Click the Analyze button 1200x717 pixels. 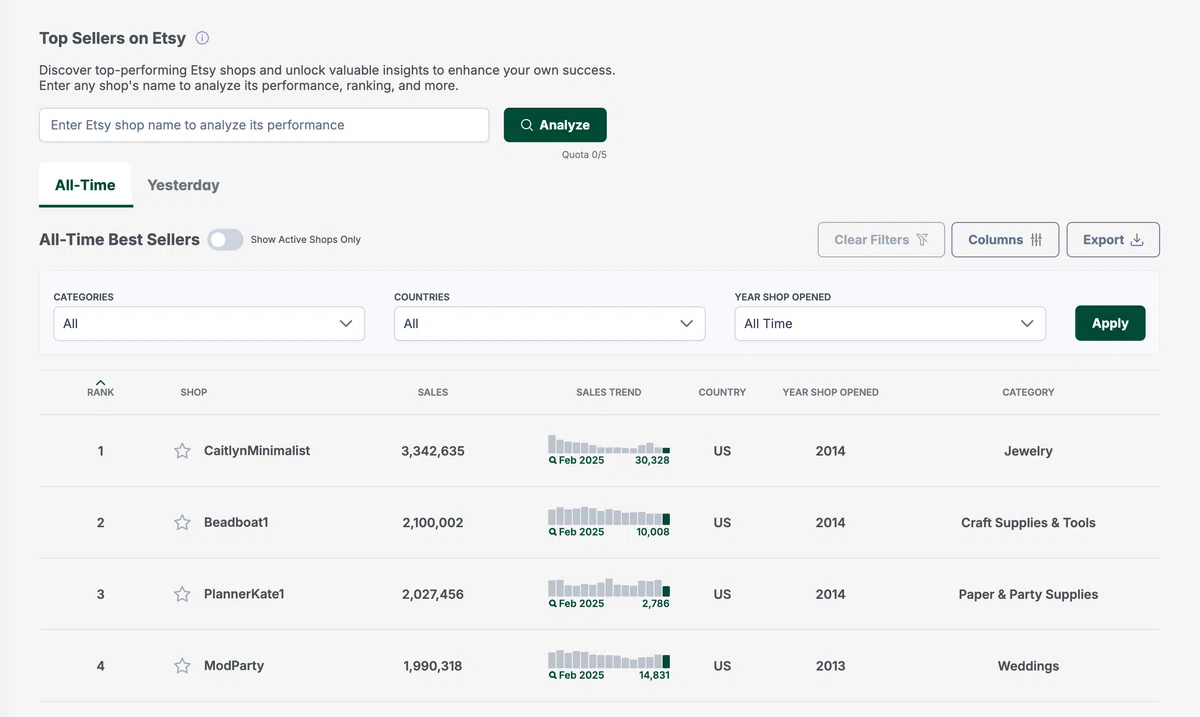pos(555,125)
